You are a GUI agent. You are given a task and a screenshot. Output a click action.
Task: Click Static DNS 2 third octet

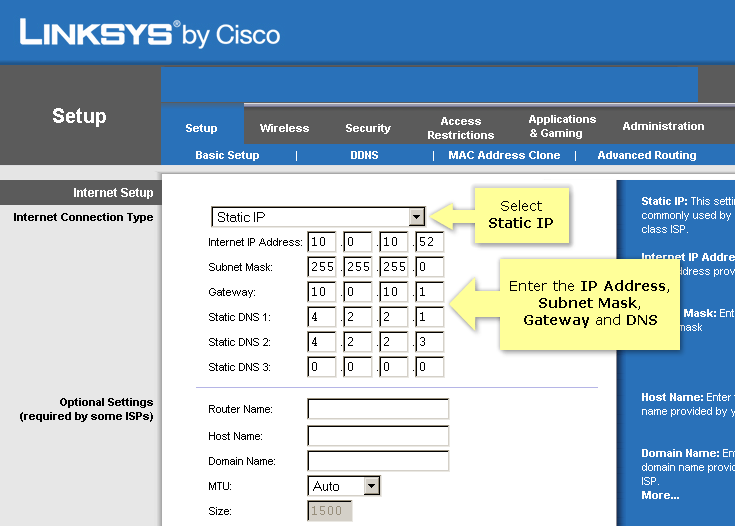pos(393,342)
